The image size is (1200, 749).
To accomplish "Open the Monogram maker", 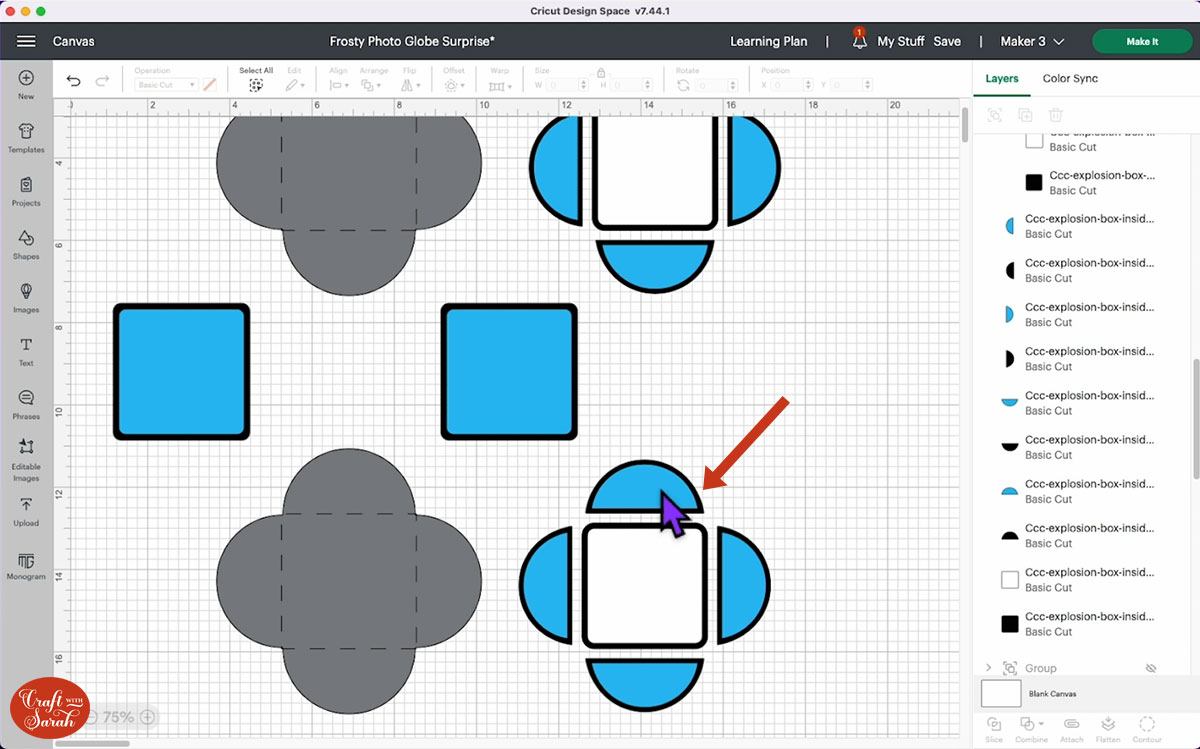I will click(26, 566).
